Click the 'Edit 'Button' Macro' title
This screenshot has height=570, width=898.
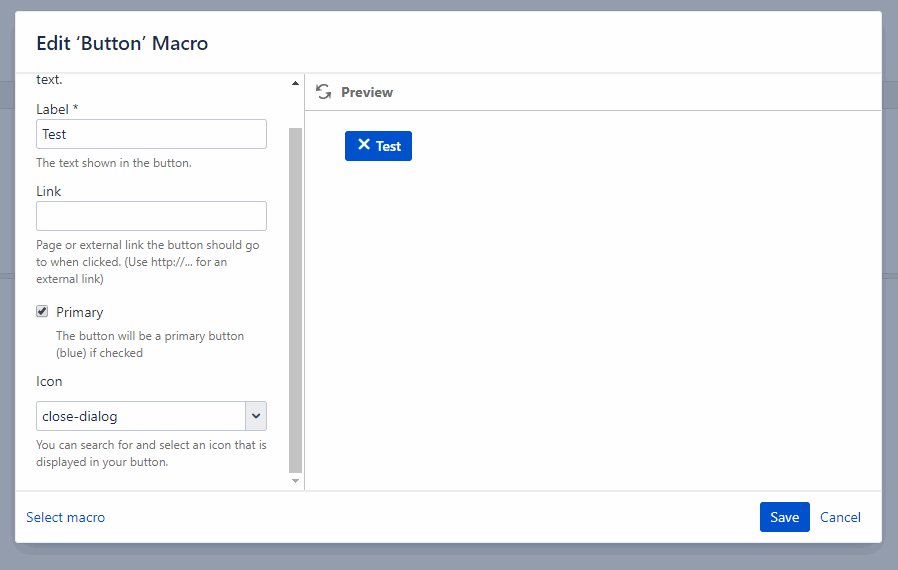(x=122, y=44)
